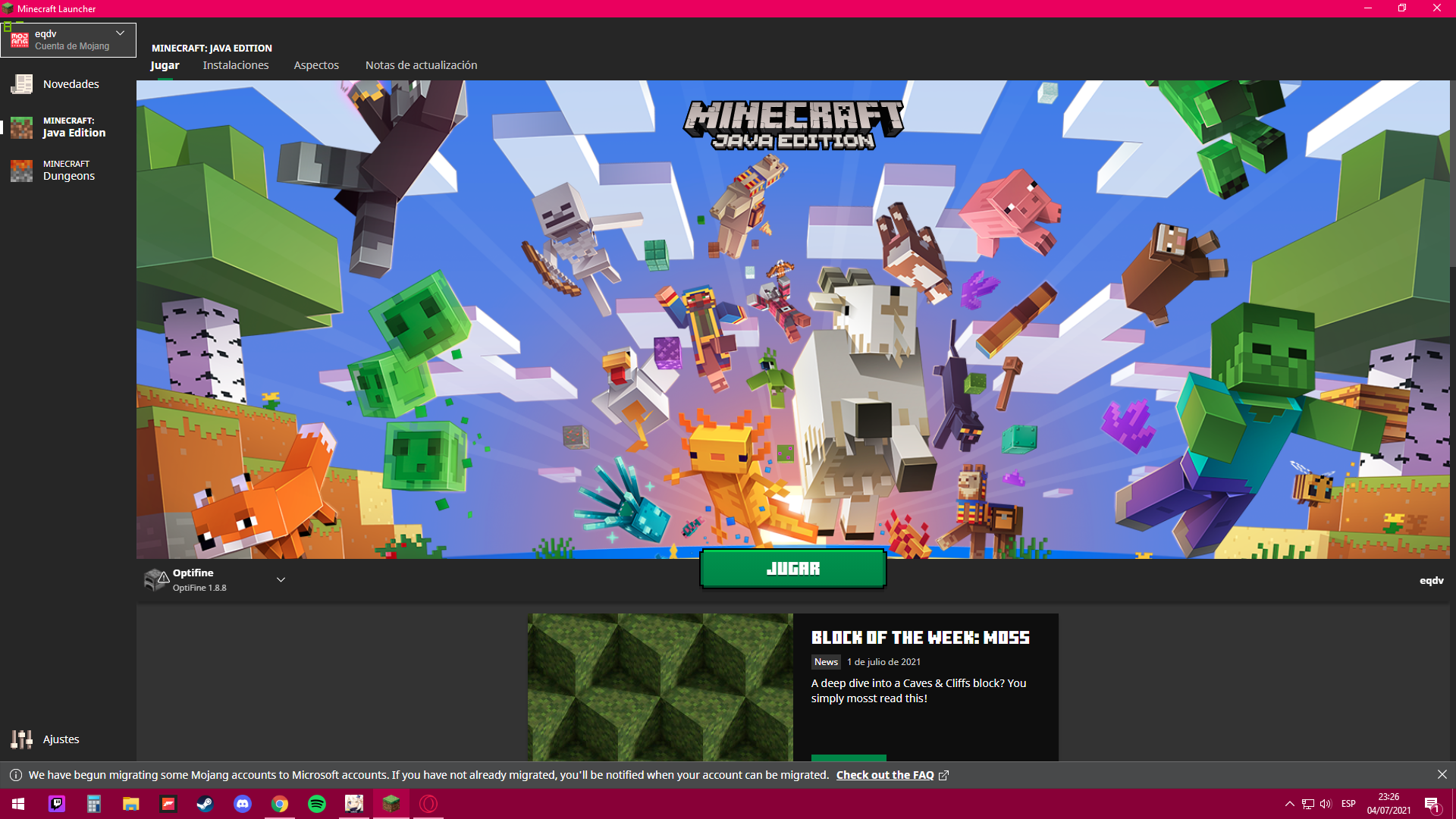Open the Block of the Week moss thumbnail
Image resolution: width=1456 pixels, height=819 pixels.
tap(660, 686)
